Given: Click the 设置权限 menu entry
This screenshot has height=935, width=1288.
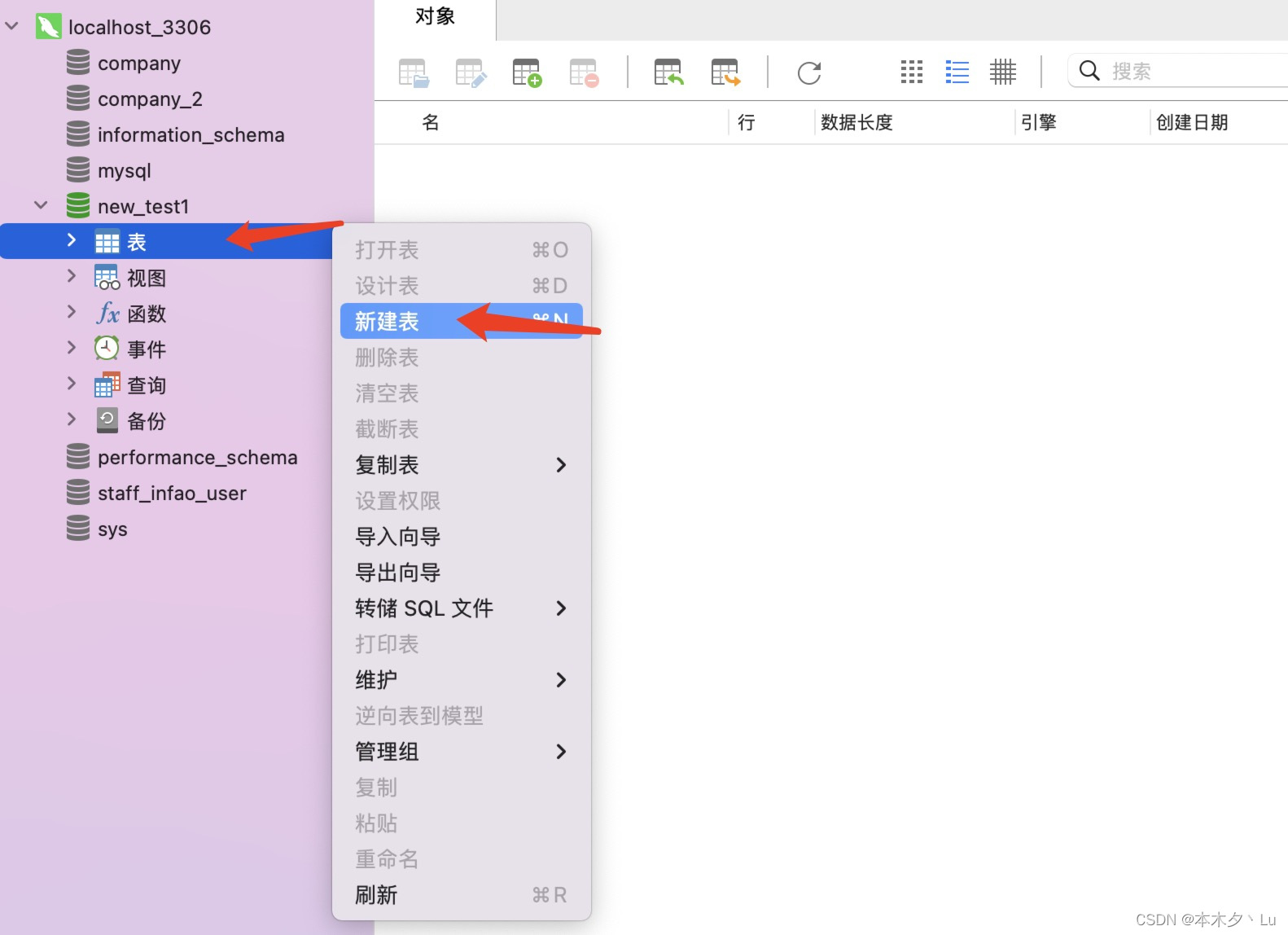Looking at the screenshot, I should (462, 501).
